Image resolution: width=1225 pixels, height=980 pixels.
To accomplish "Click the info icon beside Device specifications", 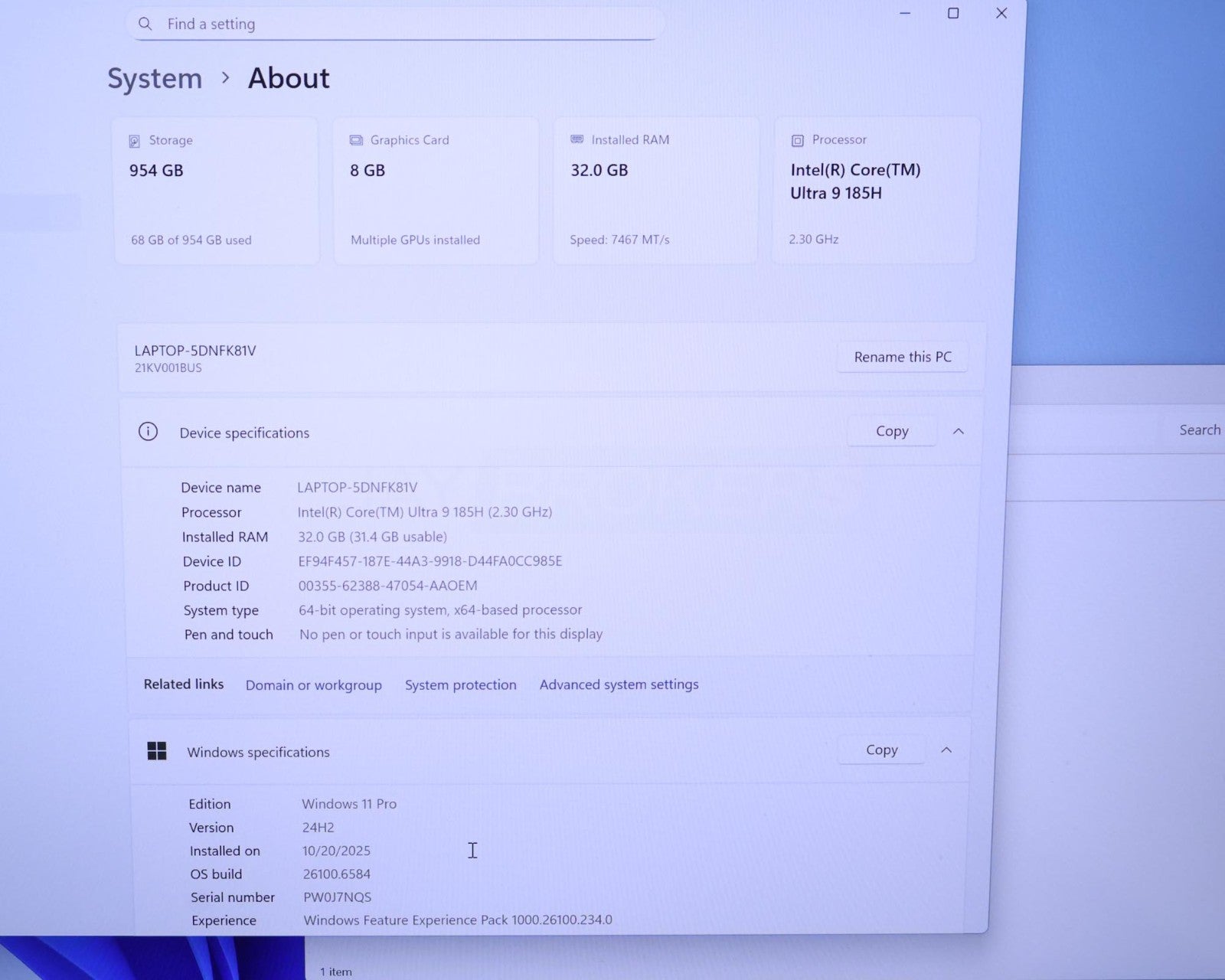I will (148, 432).
